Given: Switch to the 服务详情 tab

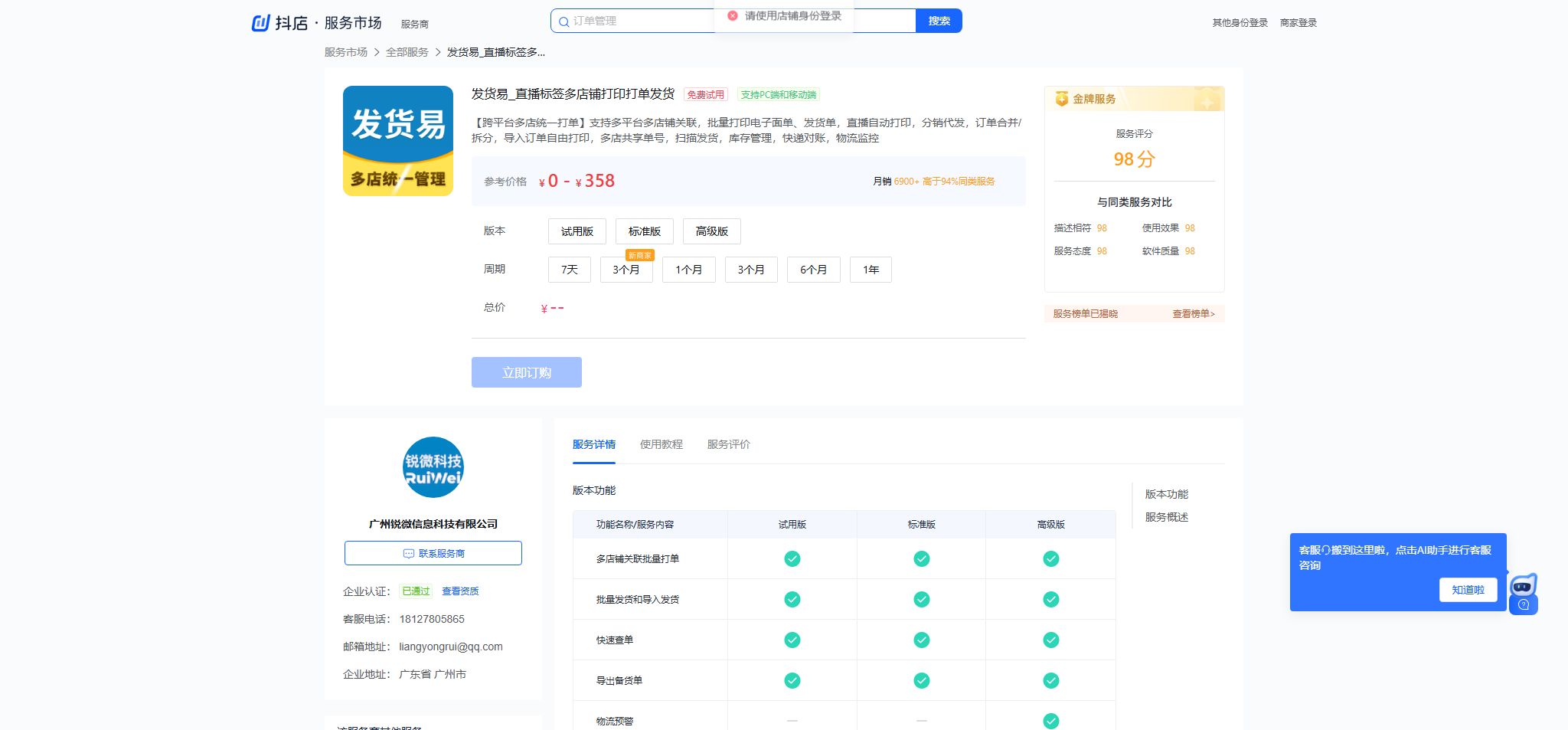Looking at the screenshot, I should [594, 444].
